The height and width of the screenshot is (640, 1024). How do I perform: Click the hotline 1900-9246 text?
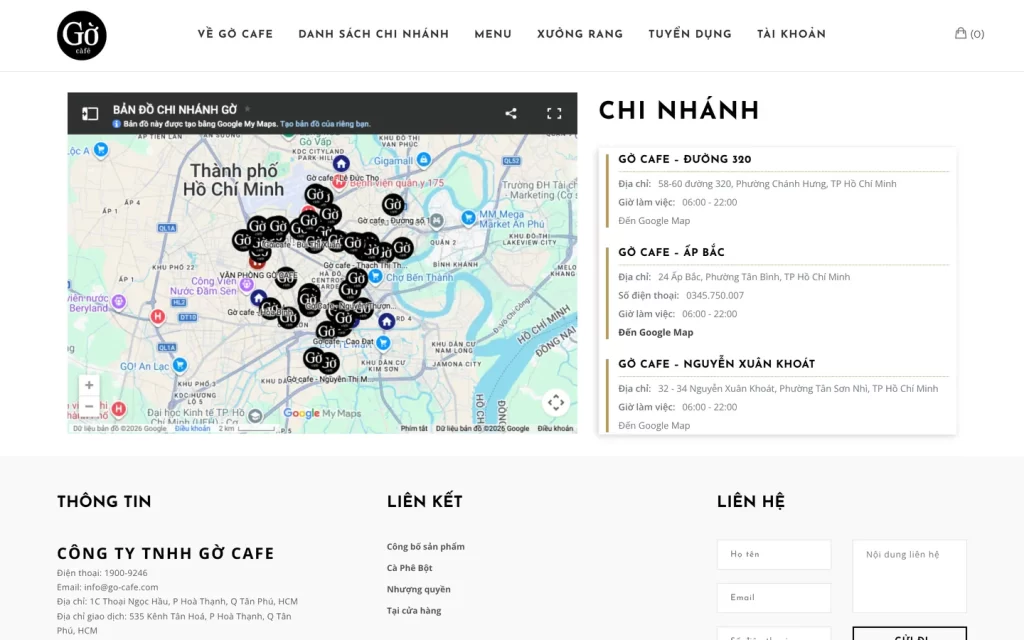[x=125, y=573]
